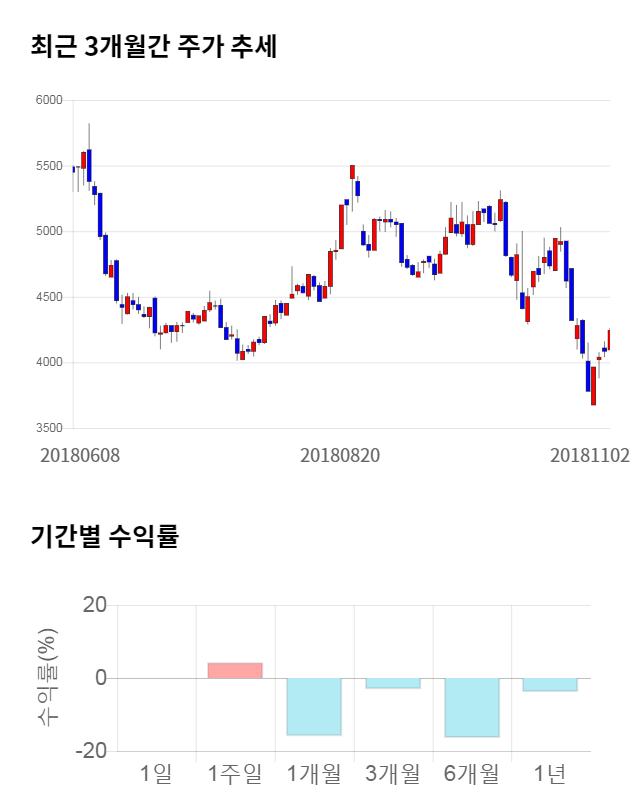Select the 1주일 x-axis label
Viewport: 640px width, 810px height.
coord(235,773)
